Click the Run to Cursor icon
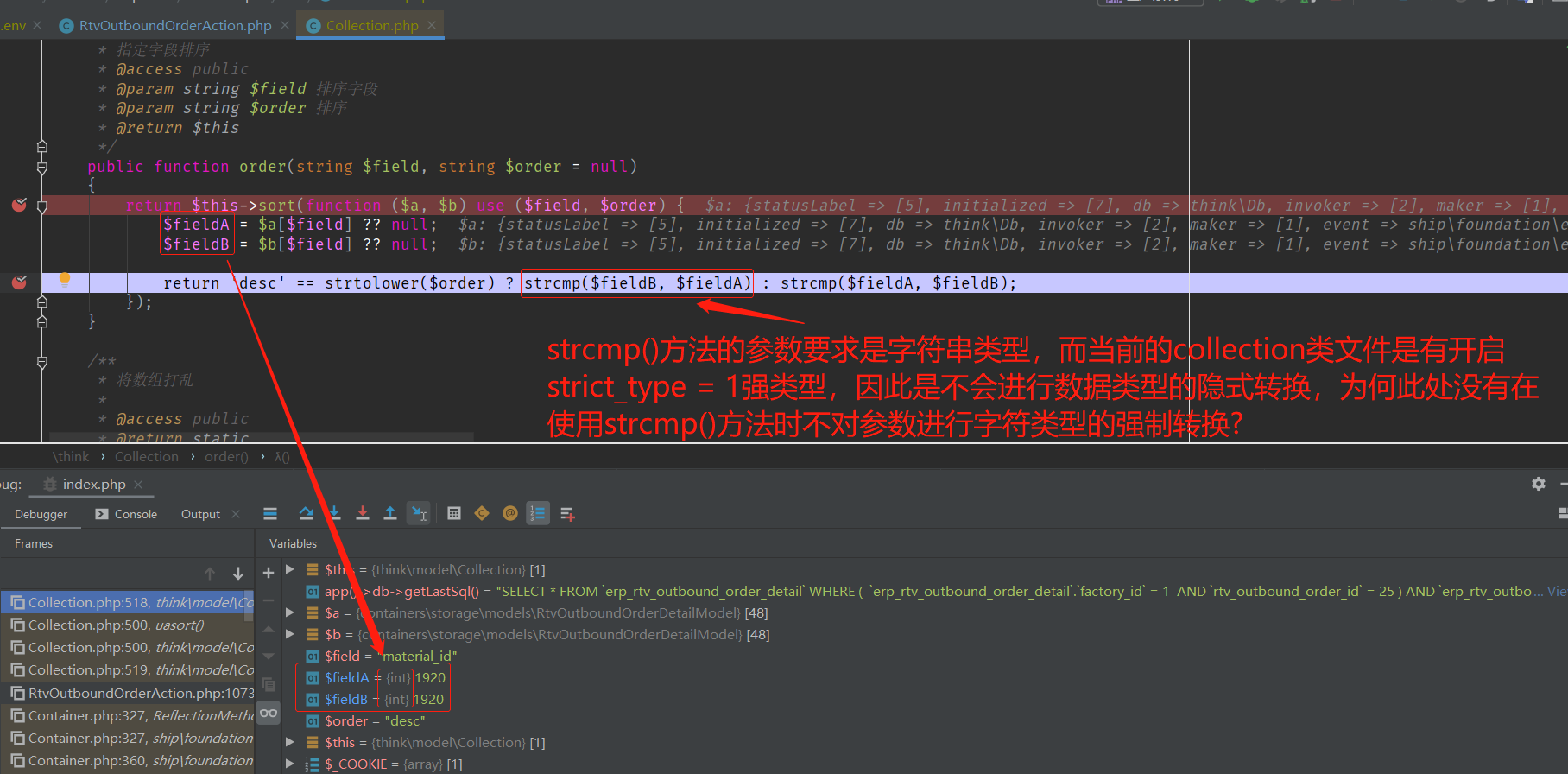This screenshot has height=774, width=1568. [419, 514]
